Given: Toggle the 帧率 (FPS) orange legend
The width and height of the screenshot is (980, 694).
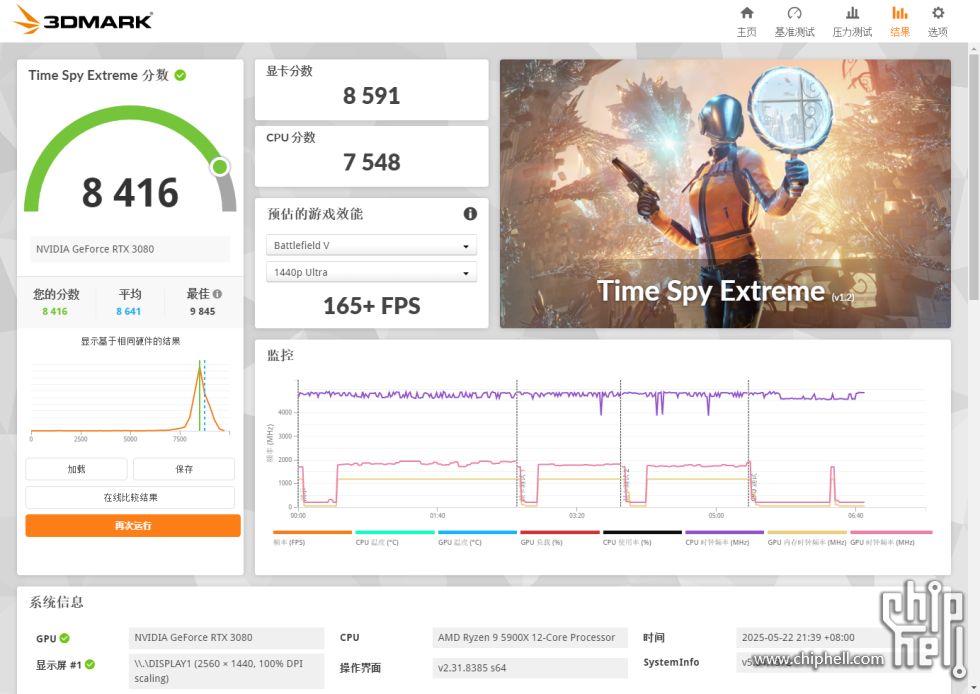Looking at the screenshot, I should point(312,537).
